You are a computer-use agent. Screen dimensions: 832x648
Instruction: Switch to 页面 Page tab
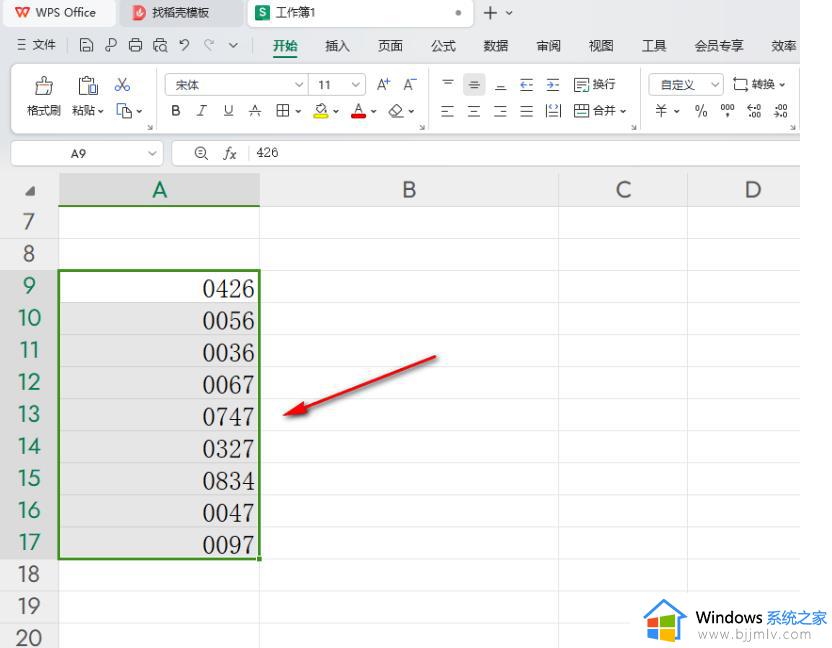pos(390,46)
